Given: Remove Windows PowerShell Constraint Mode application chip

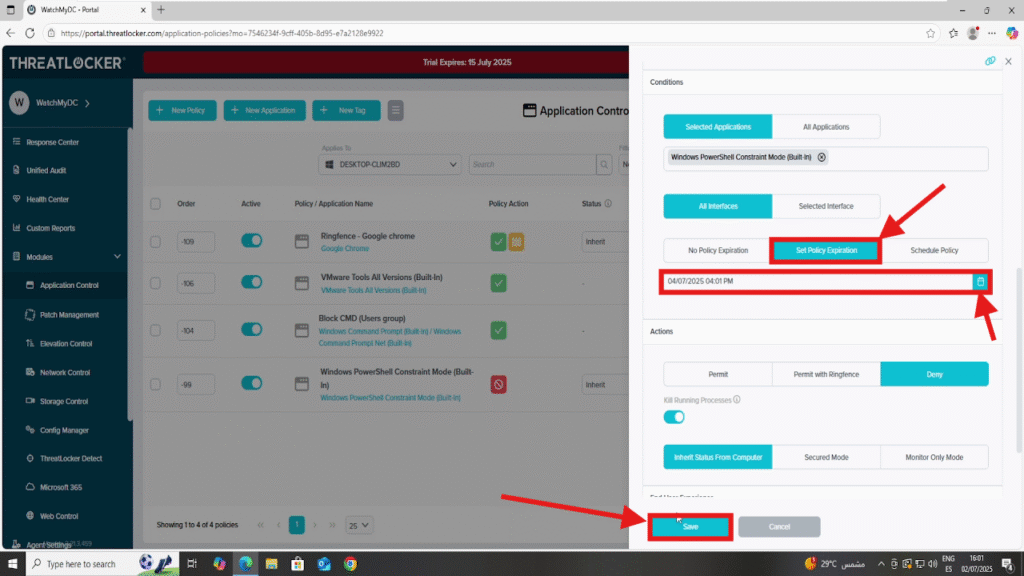Looking at the screenshot, I should (822, 157).
